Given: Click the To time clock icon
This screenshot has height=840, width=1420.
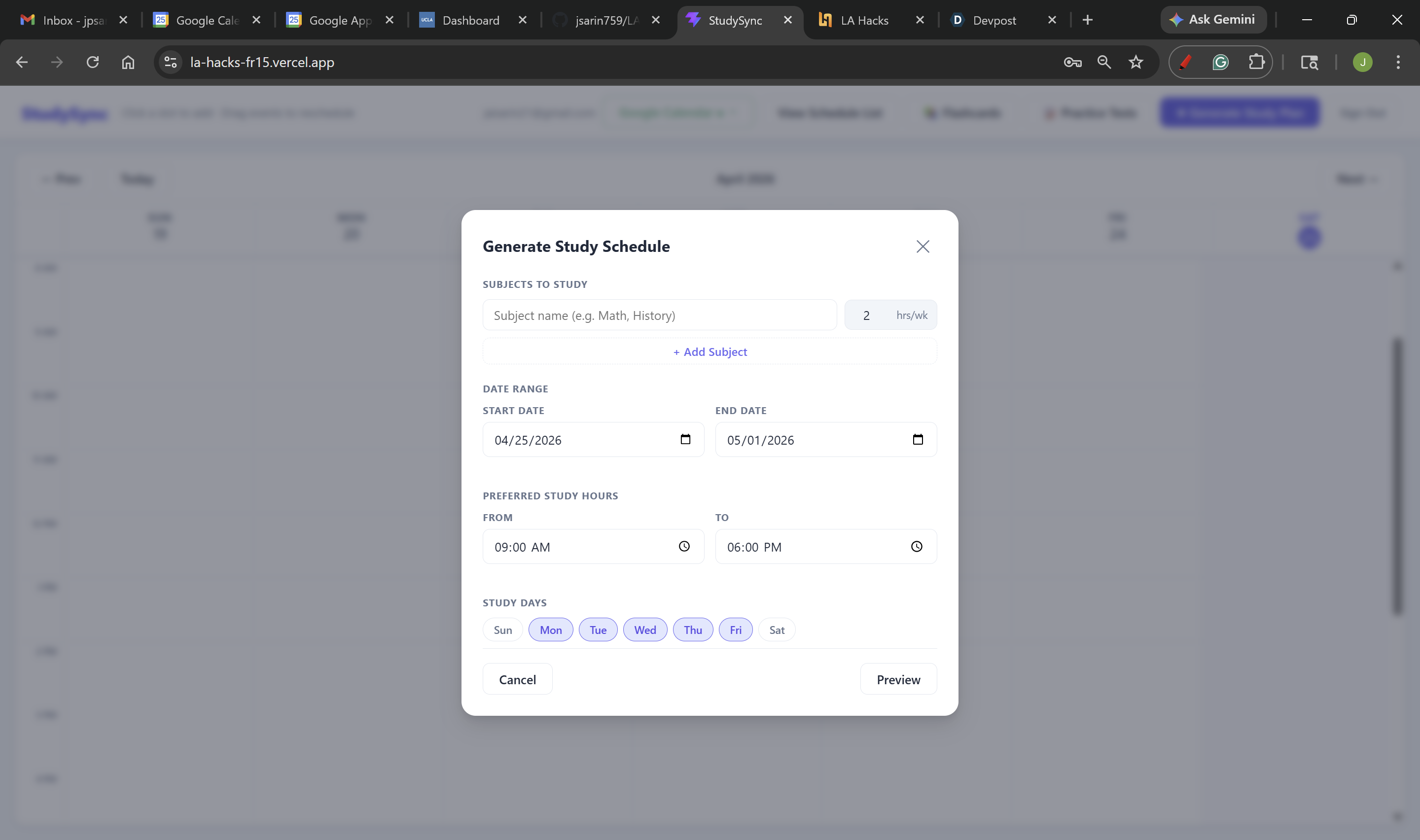Looking at the screenshot, I should point(916,546).
